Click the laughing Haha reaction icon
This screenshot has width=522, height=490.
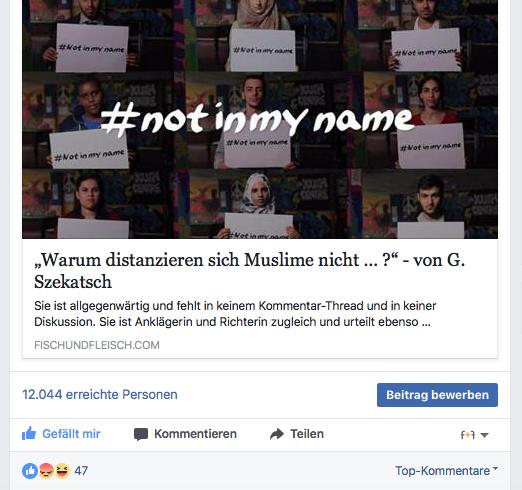click(62, 471)
